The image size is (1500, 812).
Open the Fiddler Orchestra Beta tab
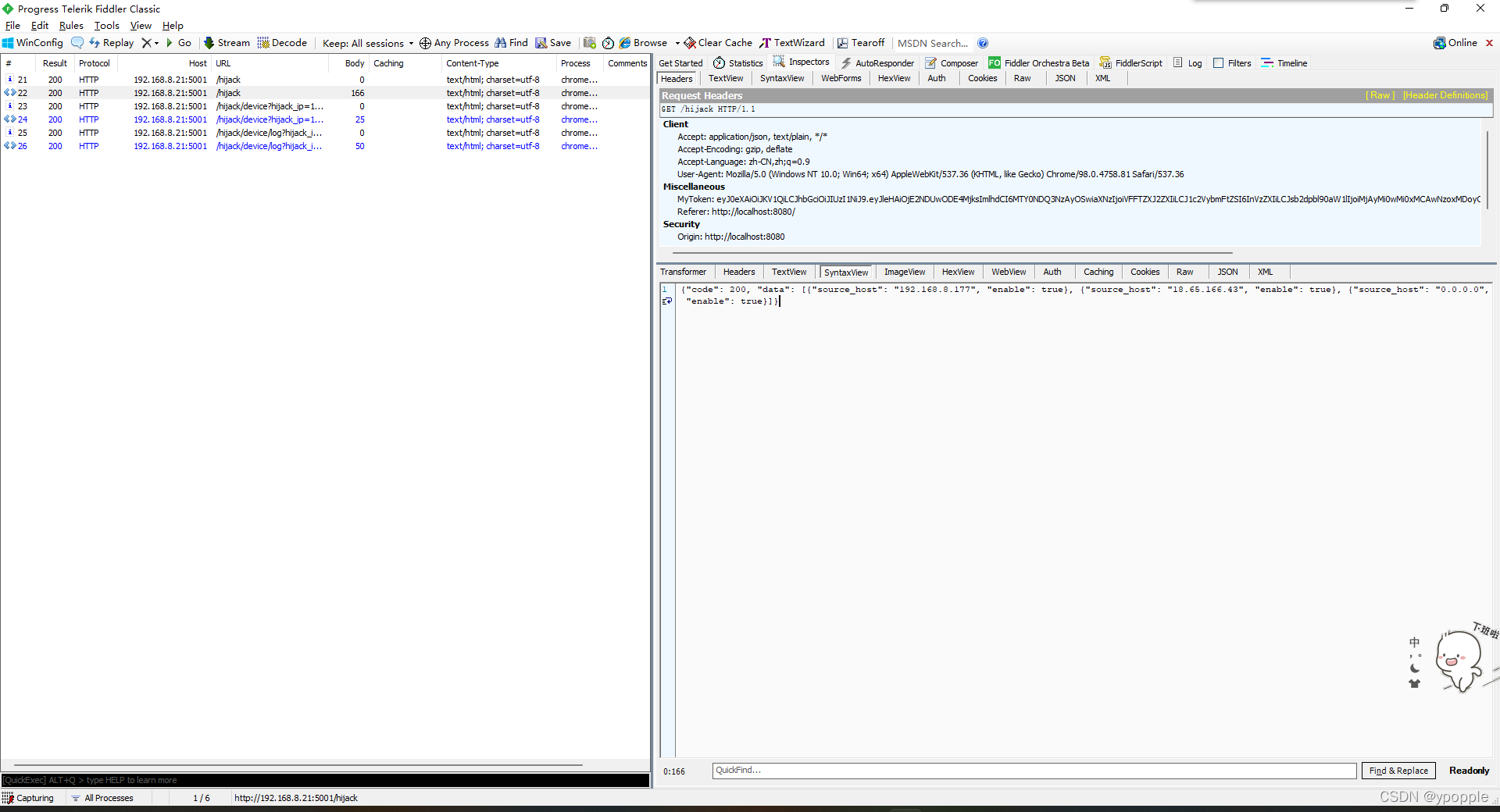[1038, 63]
